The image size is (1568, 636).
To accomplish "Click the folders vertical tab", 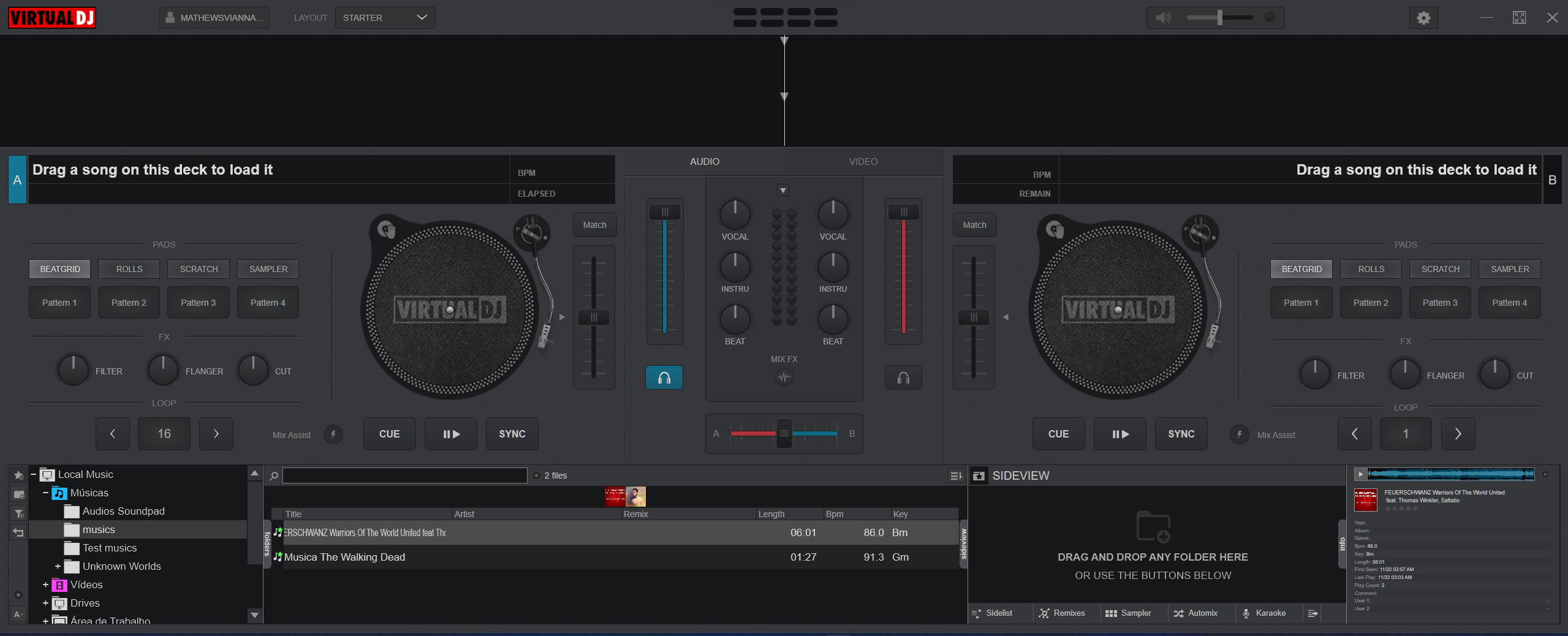I will 267,544.
